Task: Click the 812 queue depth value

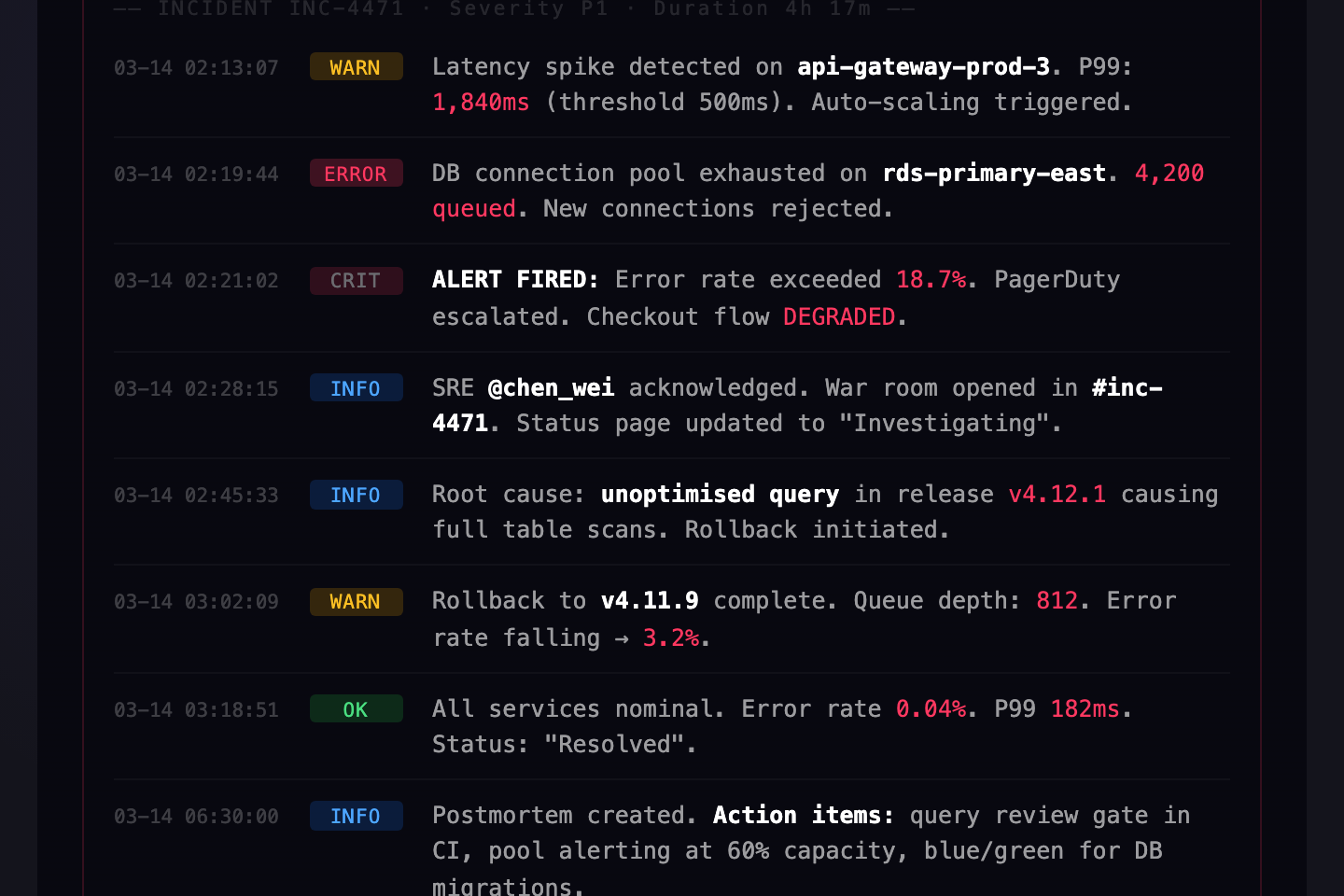Action: pyautogui.click(x=1057, y=601)
